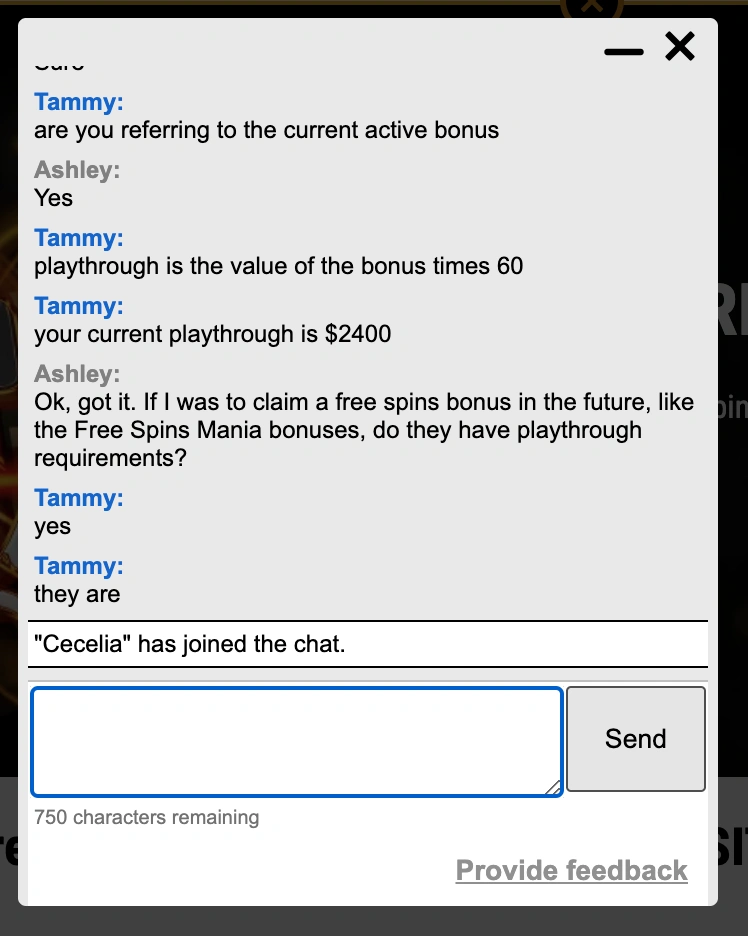The height and width of the screenshot is (936, 748).
Task: Grab the message box resize handle
Action: pyautogui.click(x=553, y=788)
